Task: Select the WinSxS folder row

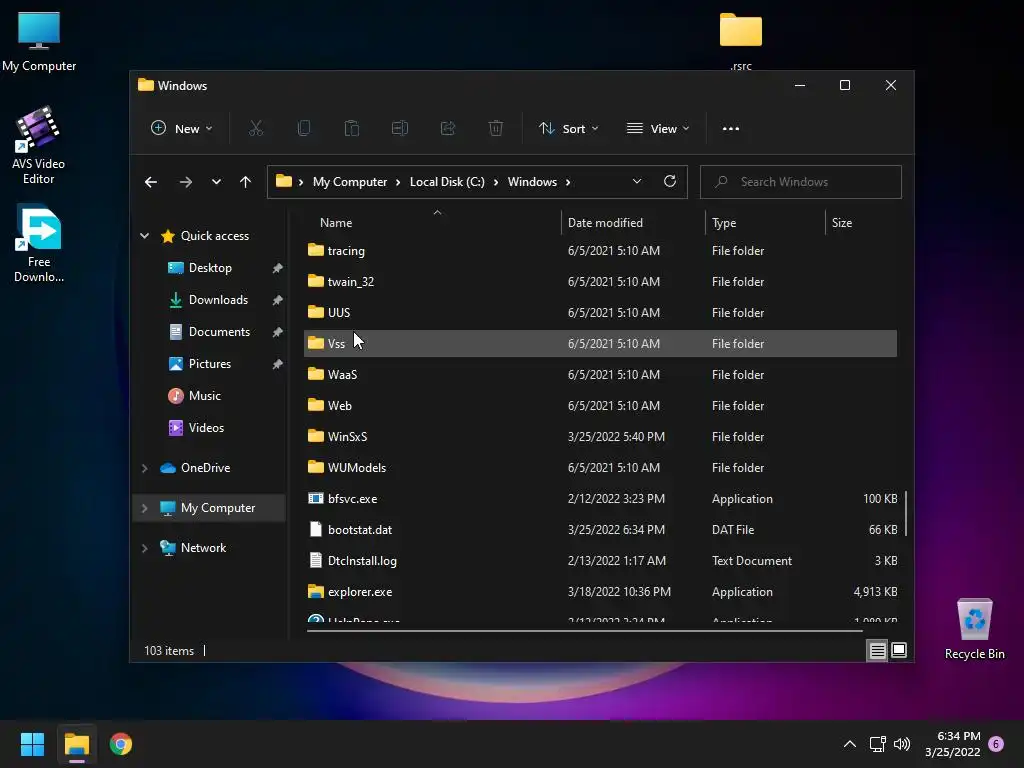Action: click(x=601, y=436)
